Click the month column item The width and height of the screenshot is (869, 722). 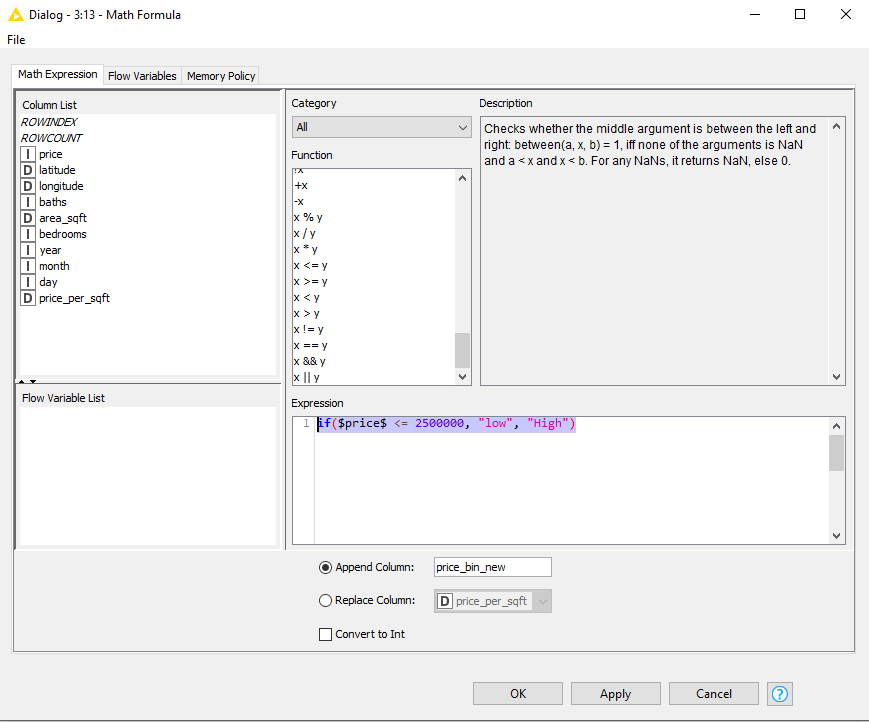54,265
